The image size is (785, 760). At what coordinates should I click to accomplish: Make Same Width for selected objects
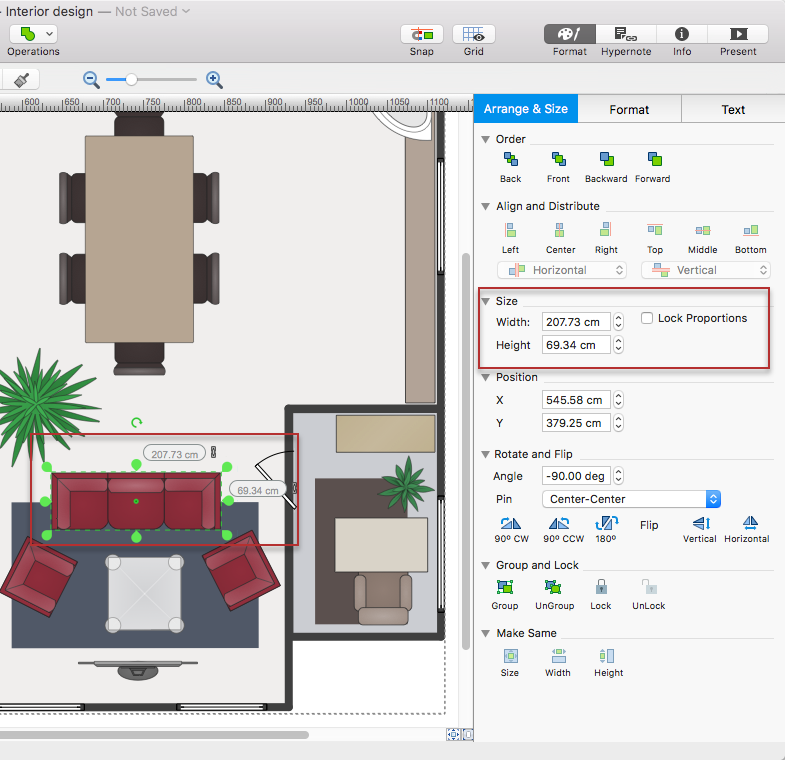tap(558, 656)
